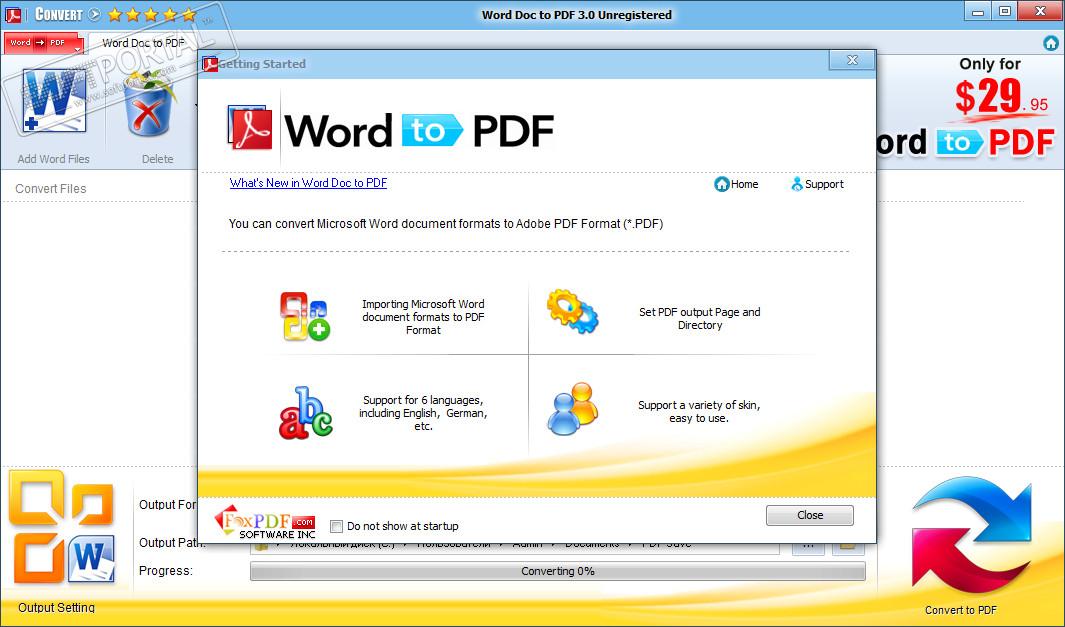Open Output Setting via the Office icon
This screenshot has height=627, width=1065.
coord(61,526)
